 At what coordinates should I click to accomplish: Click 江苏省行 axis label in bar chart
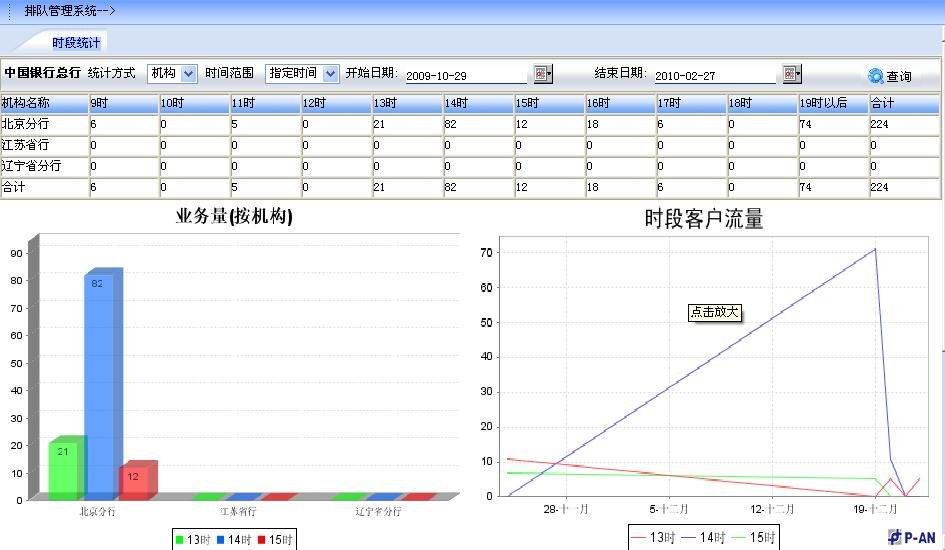tap(238, 511)
